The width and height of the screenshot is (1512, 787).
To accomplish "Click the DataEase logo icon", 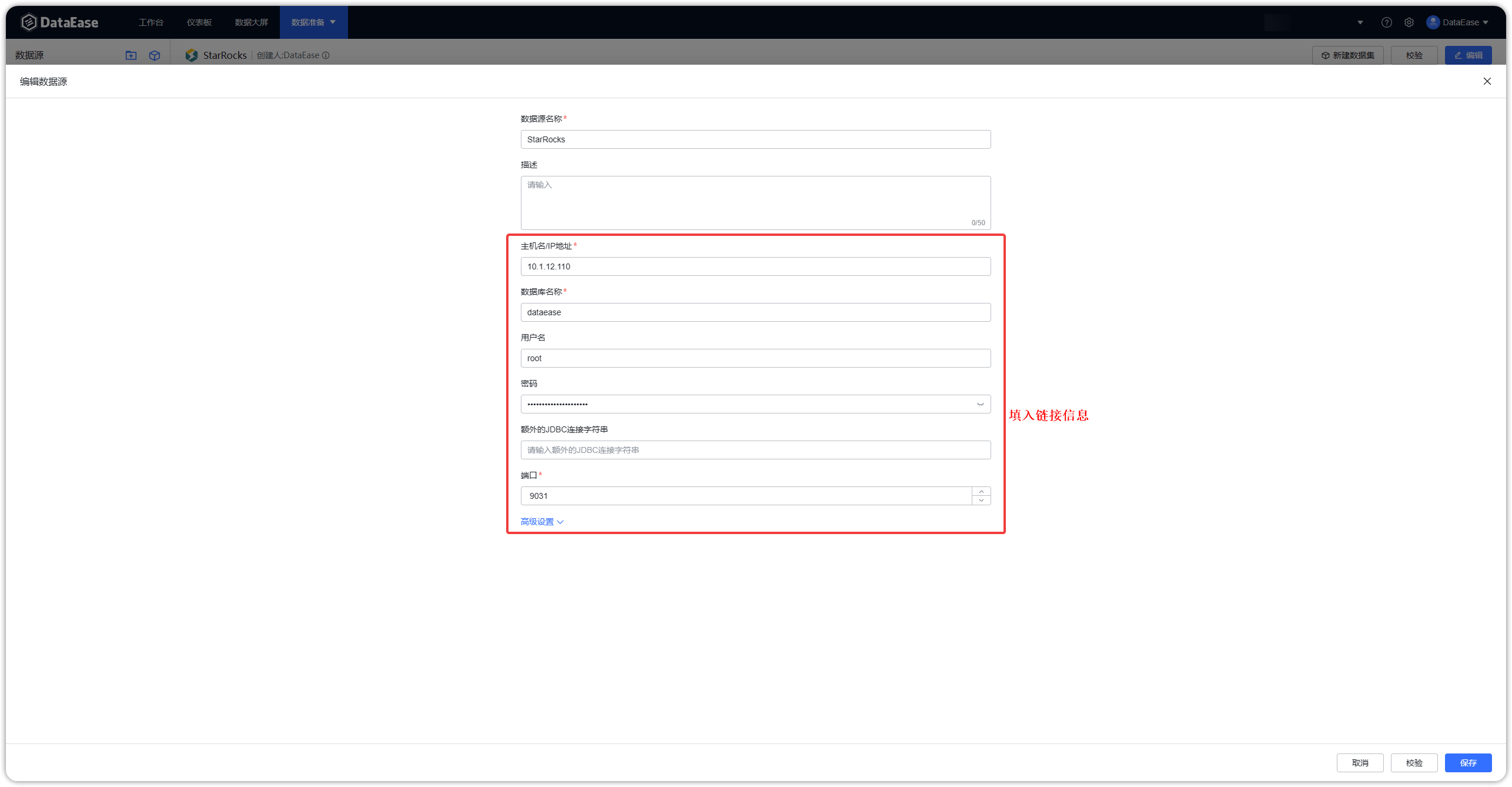I will (29, 22).
